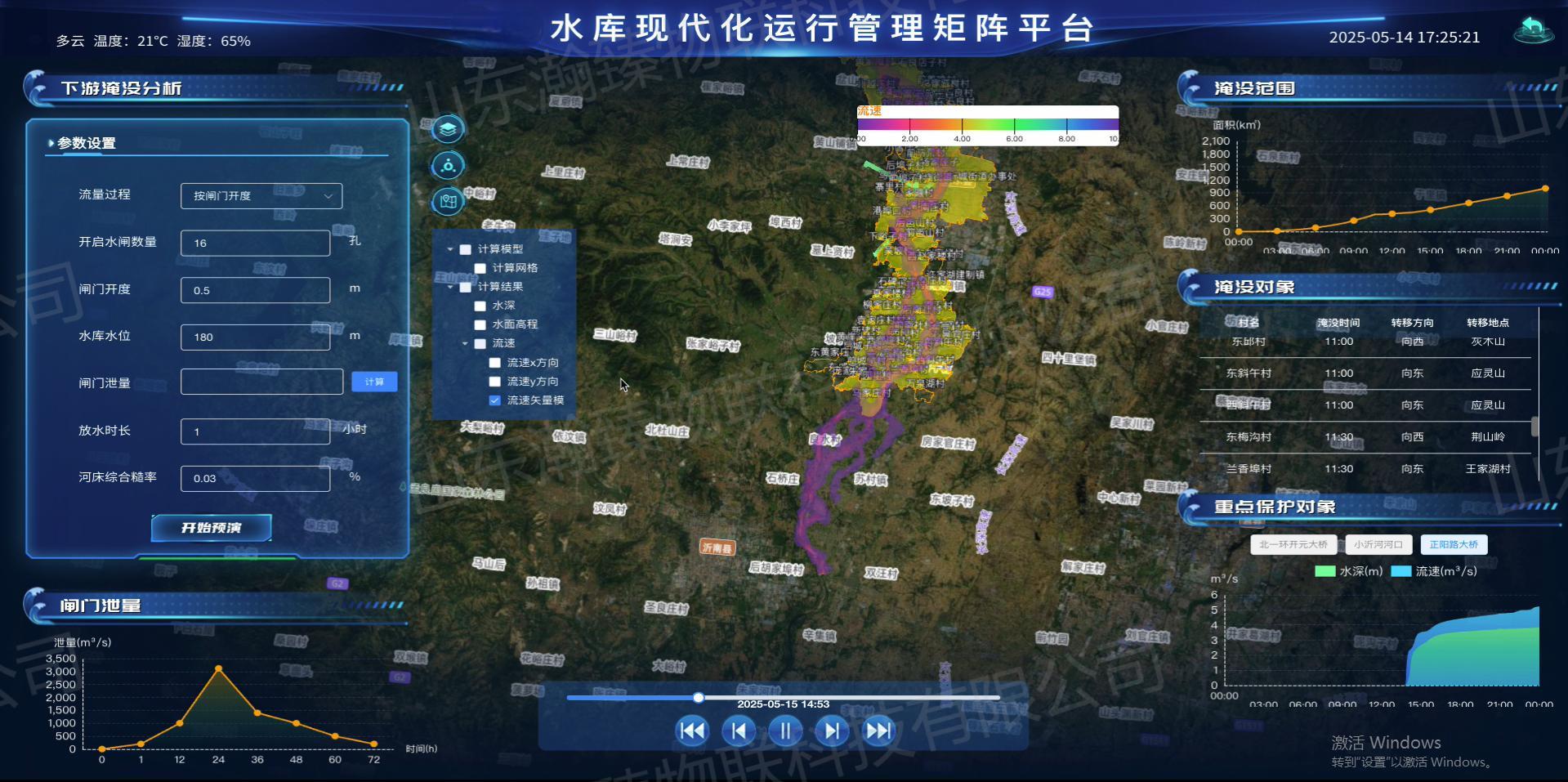Switch to the 小沂河河口 tab

(x=1378, y=545)
